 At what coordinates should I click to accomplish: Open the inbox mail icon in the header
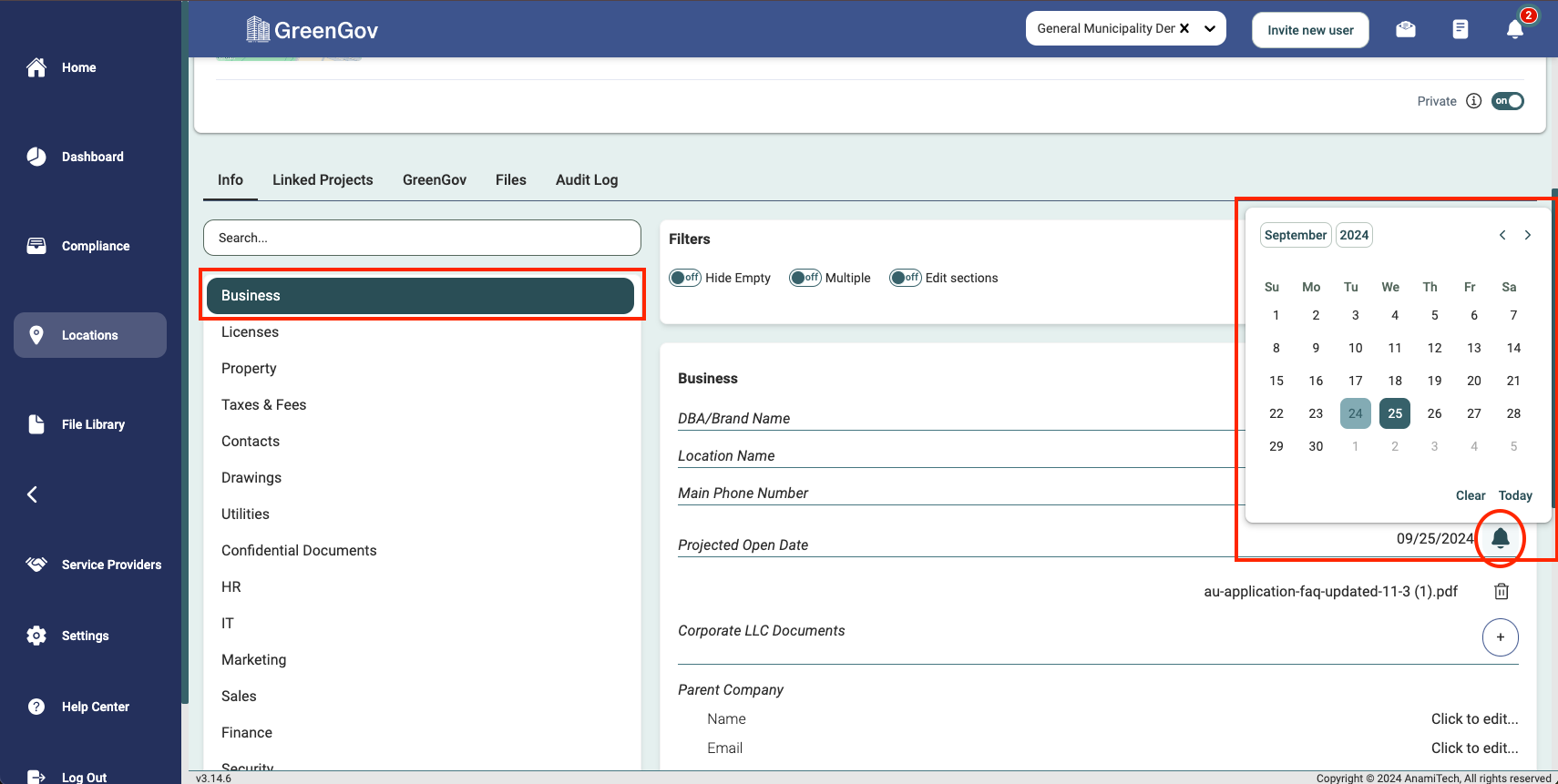[x=1406, y=29]
